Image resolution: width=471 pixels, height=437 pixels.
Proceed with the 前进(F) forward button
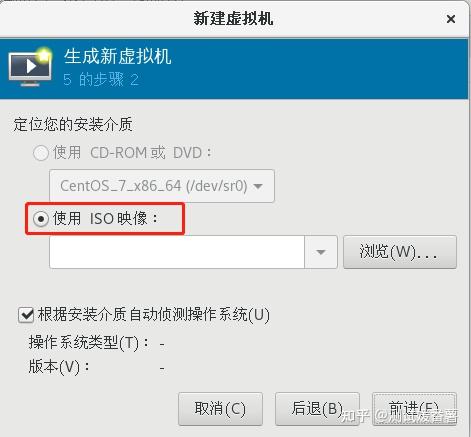414,409
